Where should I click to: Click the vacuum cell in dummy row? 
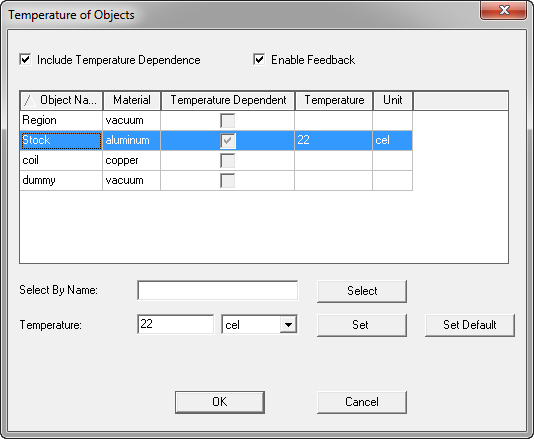click(131, 181)
